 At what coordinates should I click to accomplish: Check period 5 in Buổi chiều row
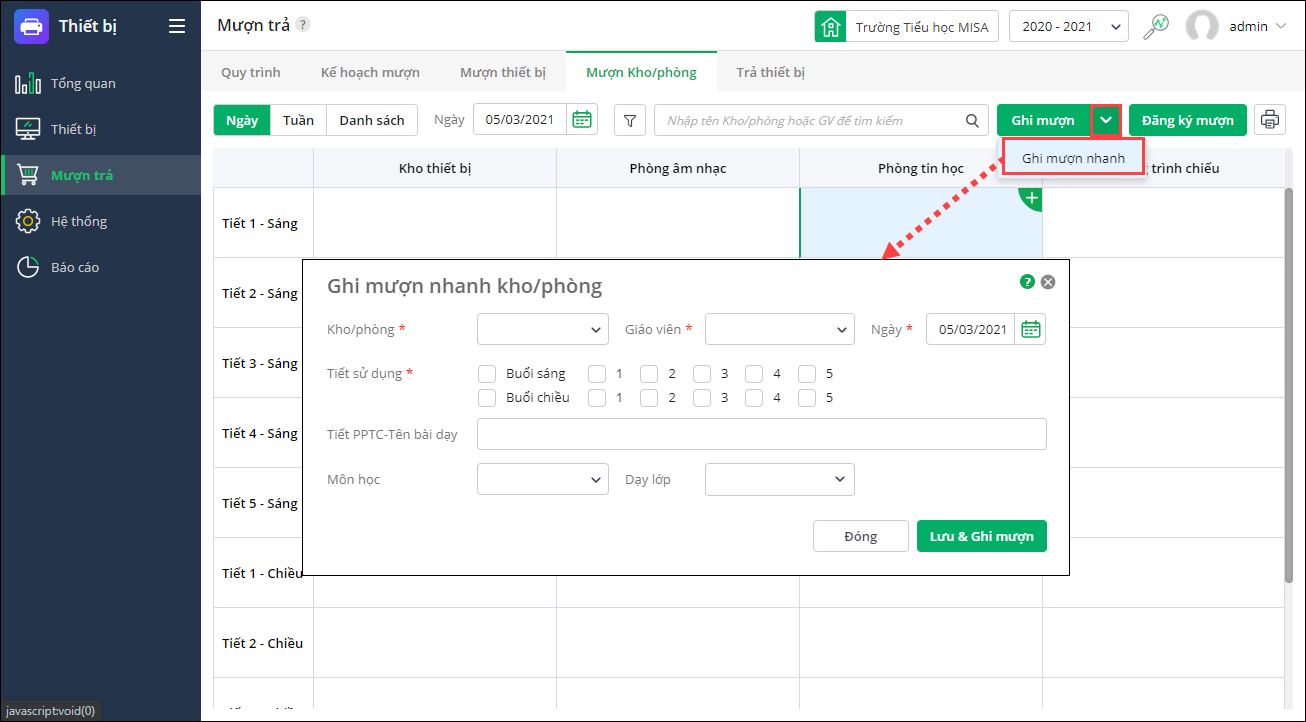[x=807, y=398]
